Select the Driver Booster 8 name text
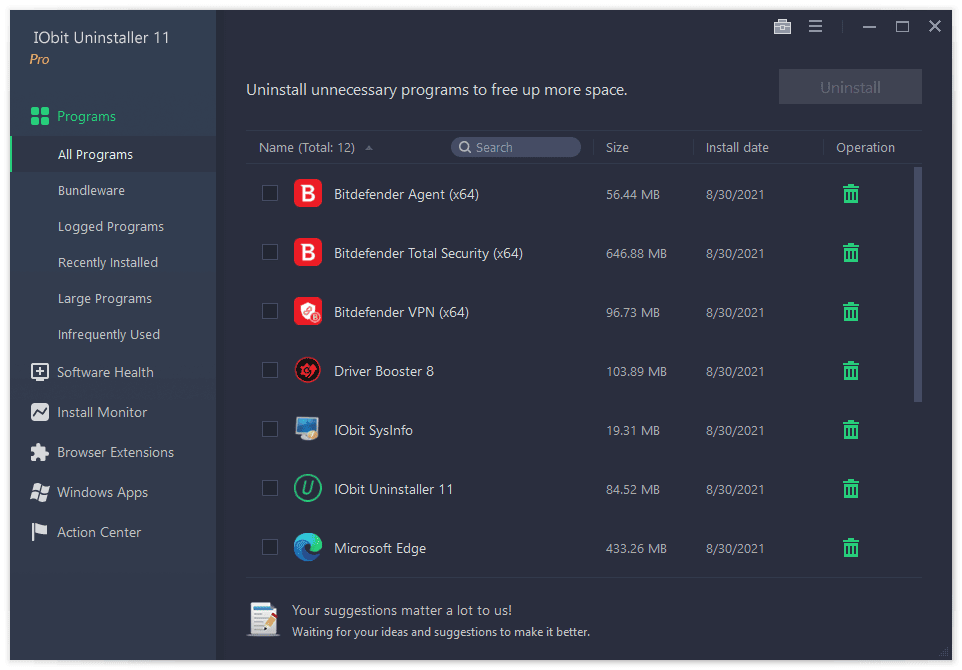 (383, 371)
